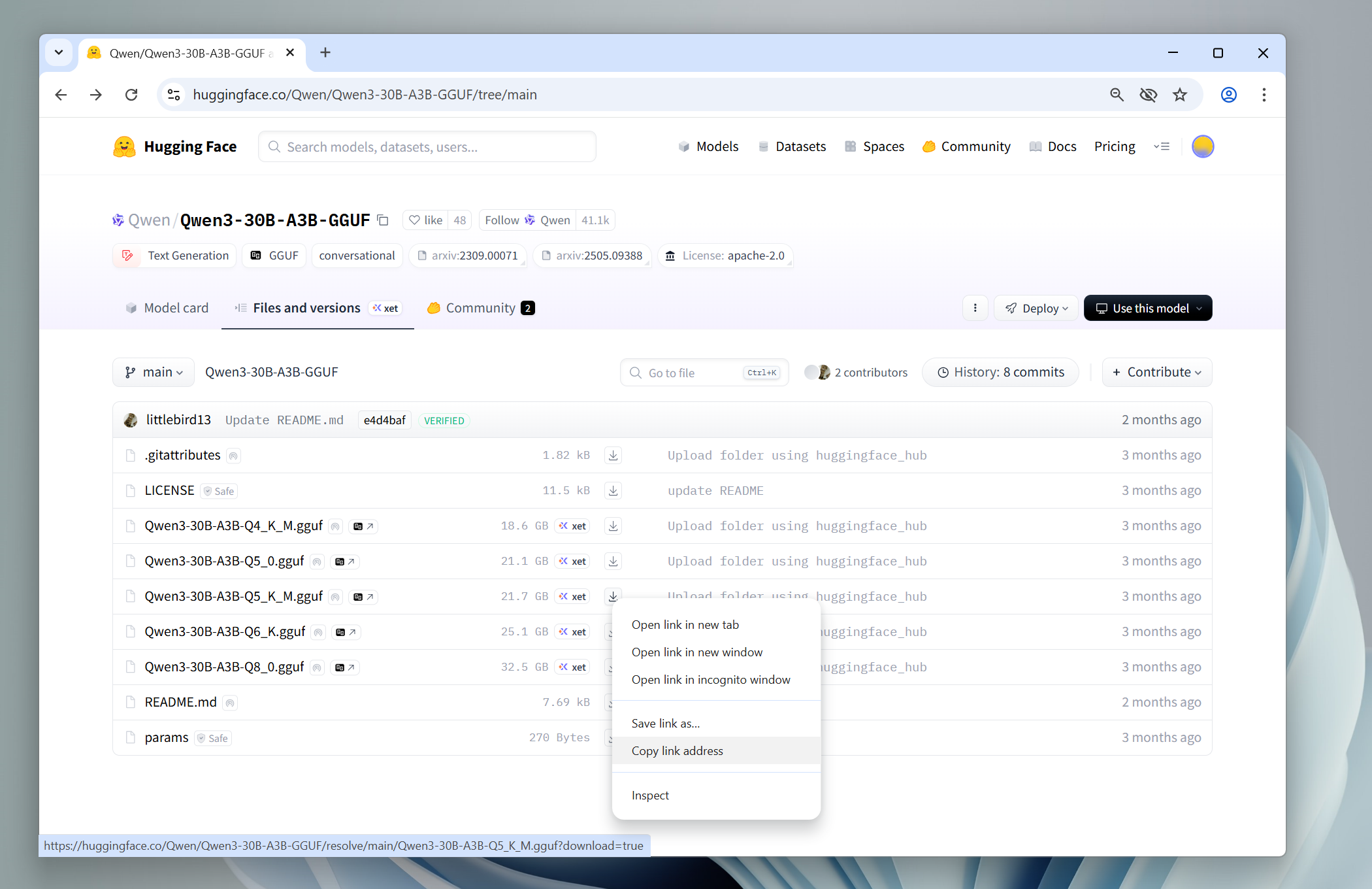Click the Qwen organization name in title

[x=149, y=220]
